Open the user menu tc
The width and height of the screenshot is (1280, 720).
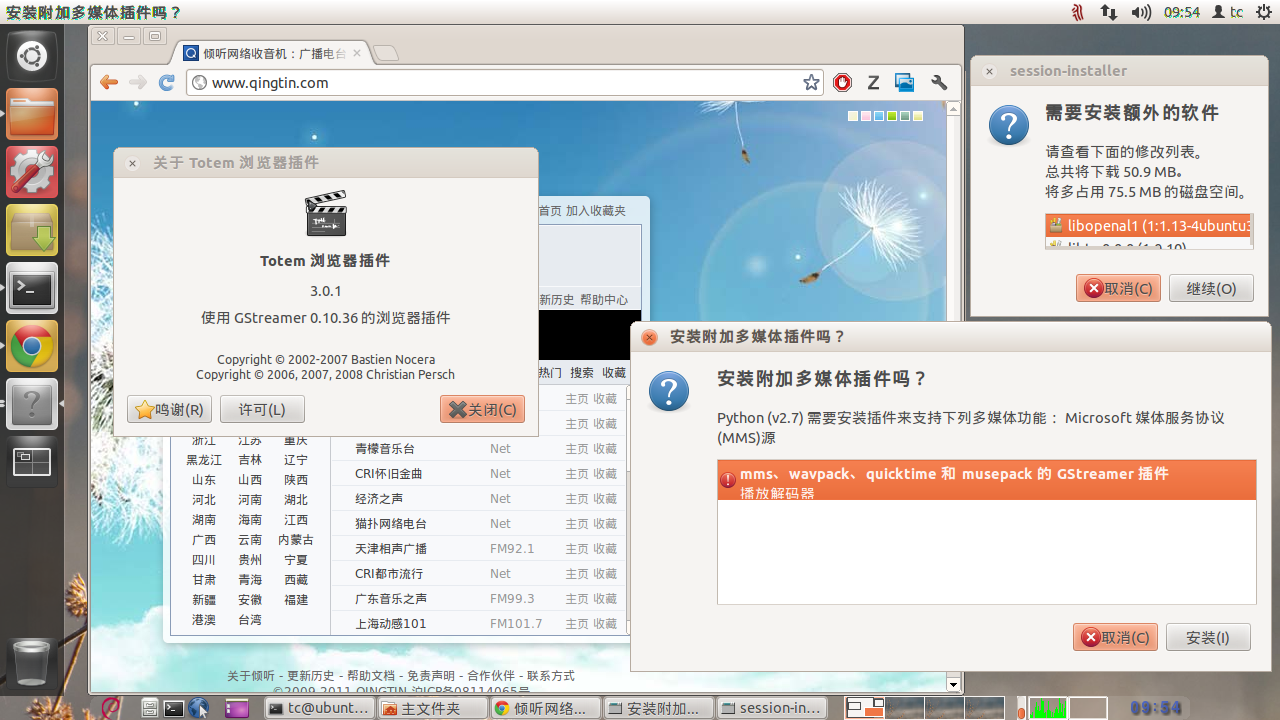[1227, 12]
